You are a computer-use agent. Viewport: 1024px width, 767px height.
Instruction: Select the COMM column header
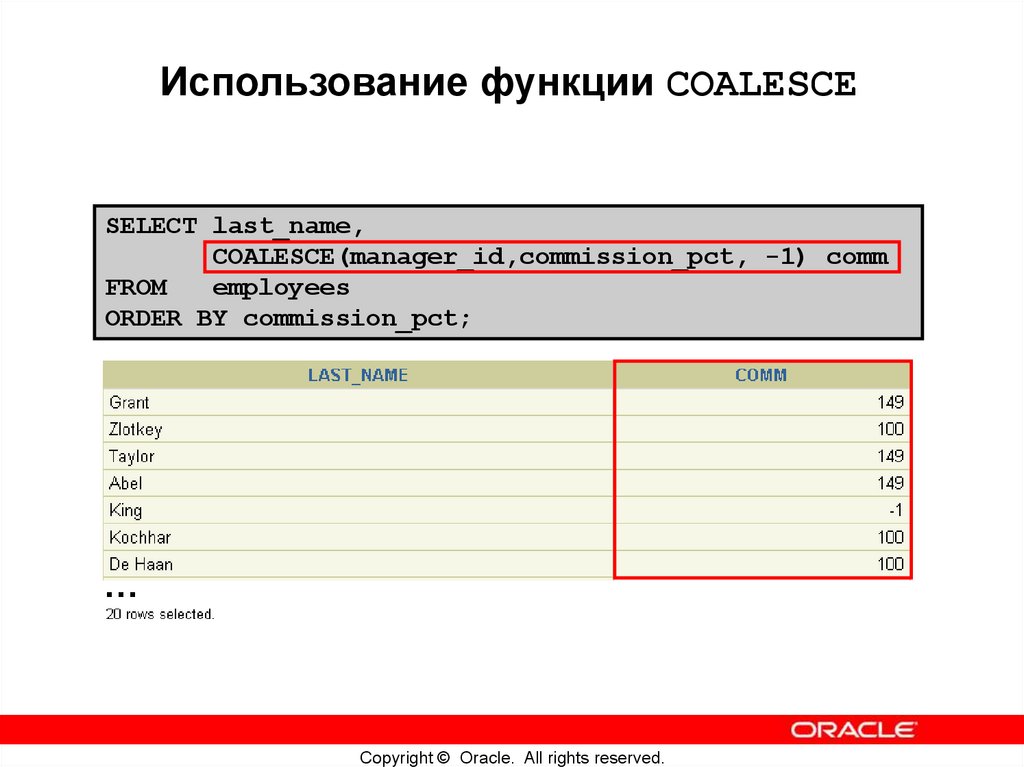point(763,375)
